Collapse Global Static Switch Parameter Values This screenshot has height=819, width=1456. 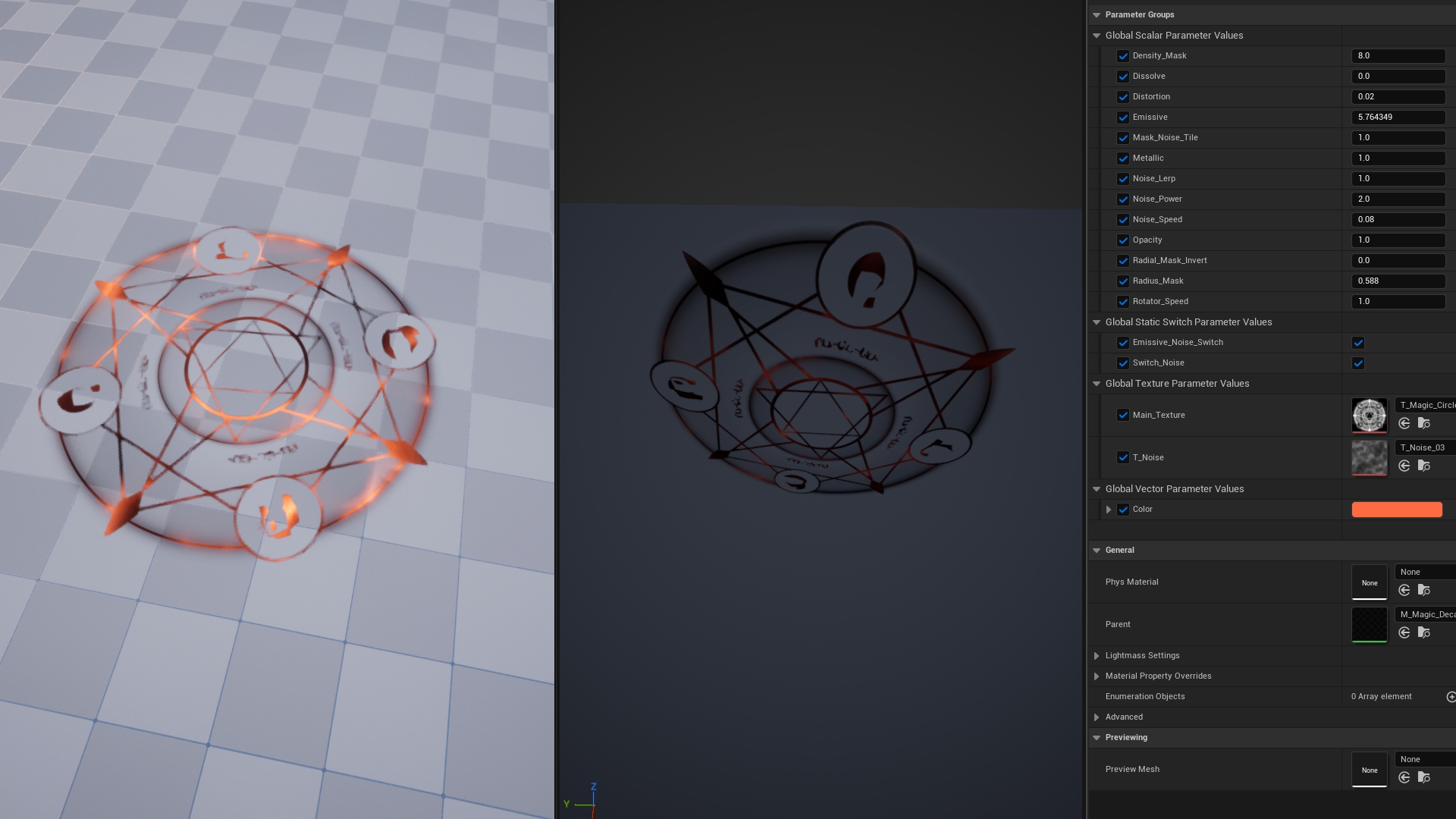click(1097, 322)
